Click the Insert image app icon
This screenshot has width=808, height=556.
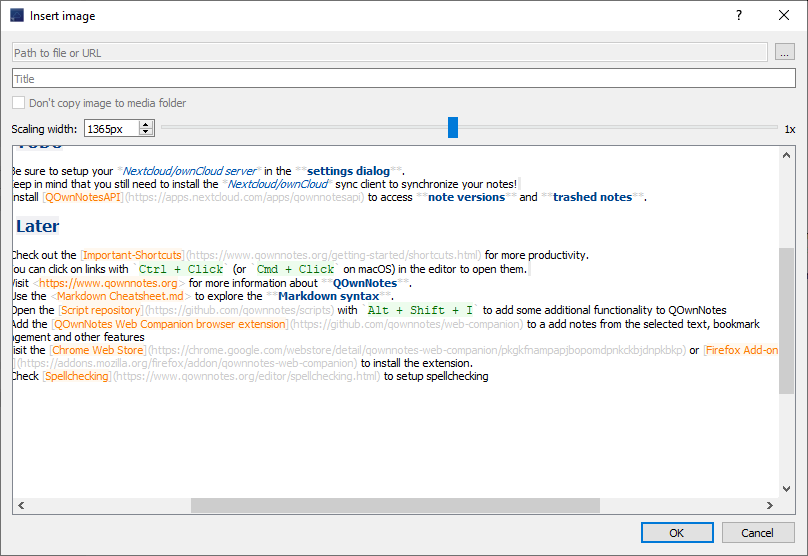coord(16,15)
